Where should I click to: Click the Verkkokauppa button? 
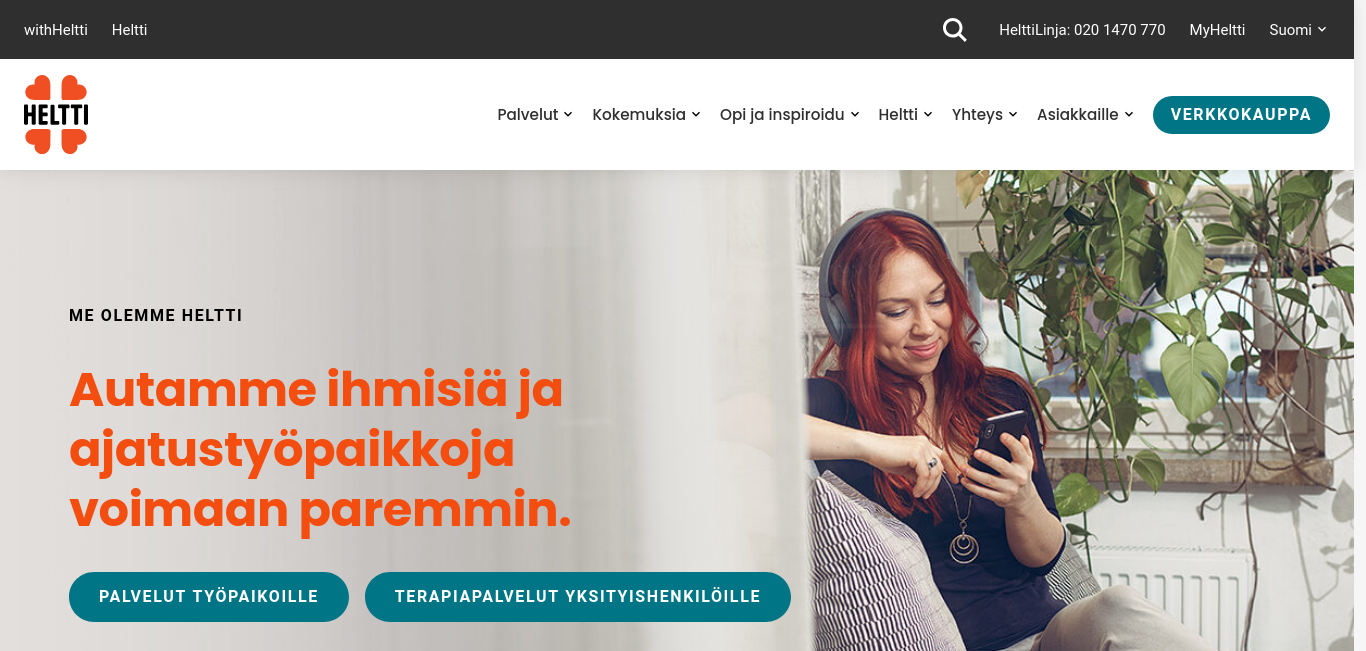click(1241, 115)
